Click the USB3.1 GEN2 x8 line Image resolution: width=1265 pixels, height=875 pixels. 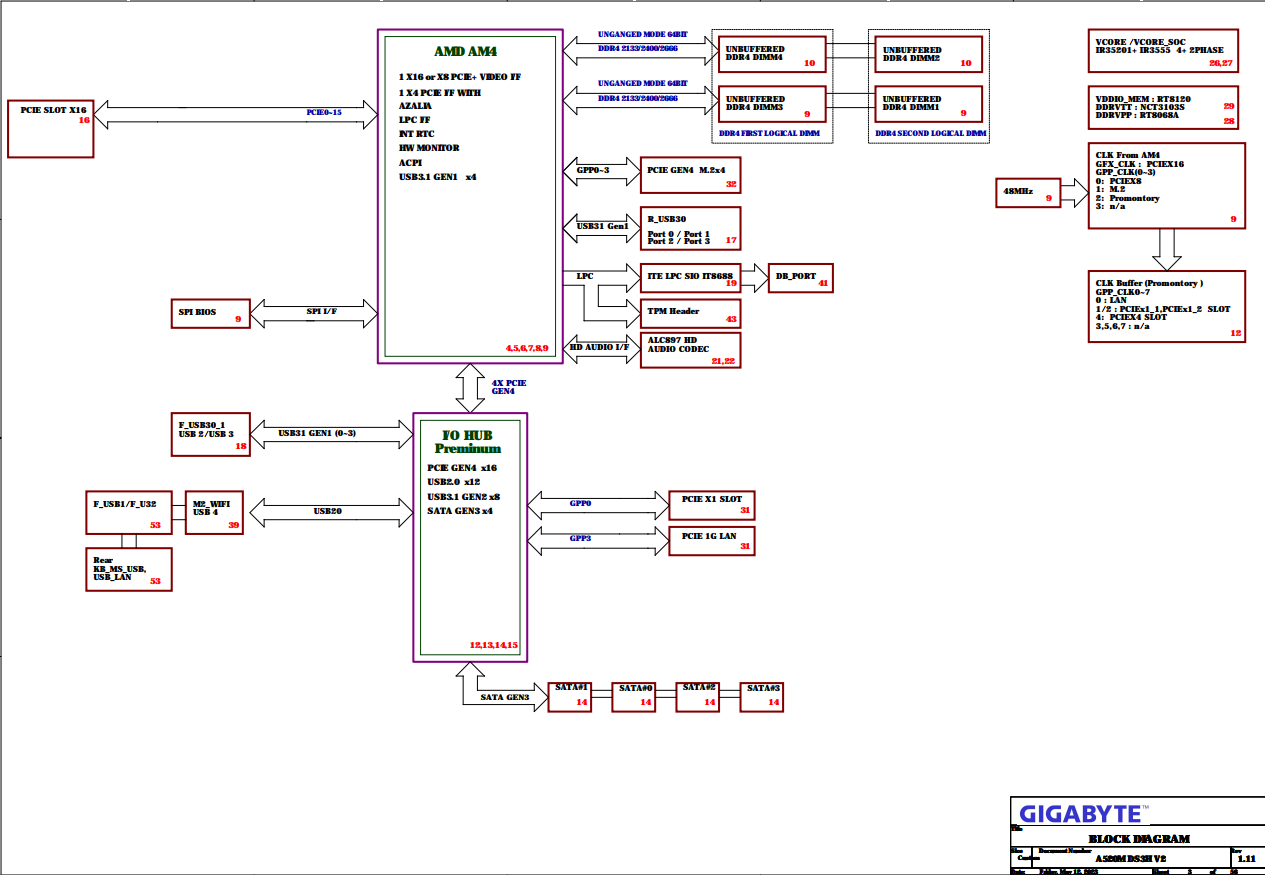pyautogui.click(x=463, y=497)
